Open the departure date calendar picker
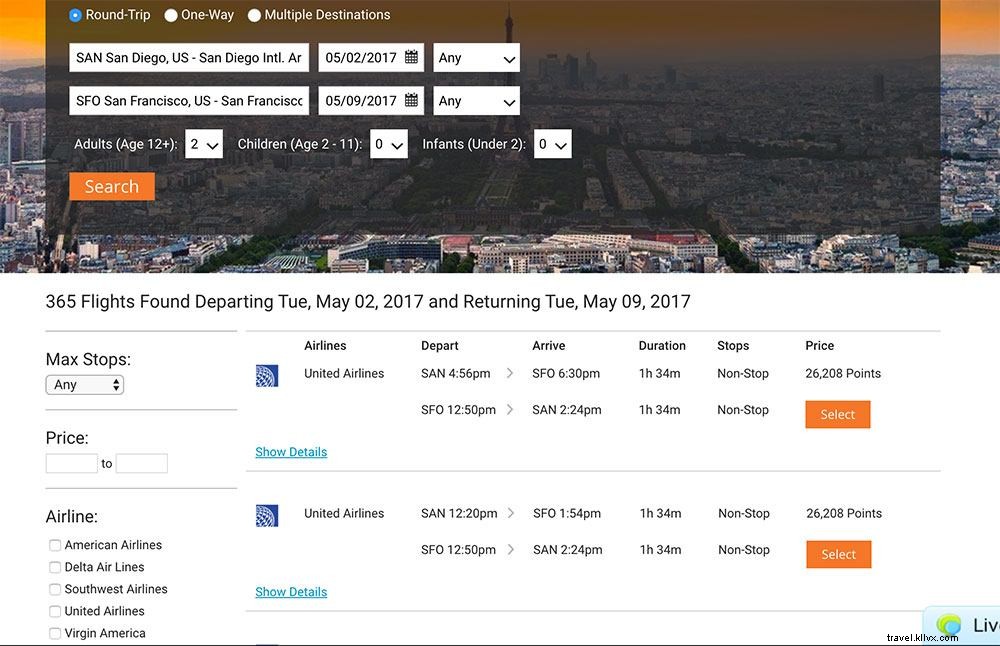Screen dimensions: 1000x646 point(409,57)
